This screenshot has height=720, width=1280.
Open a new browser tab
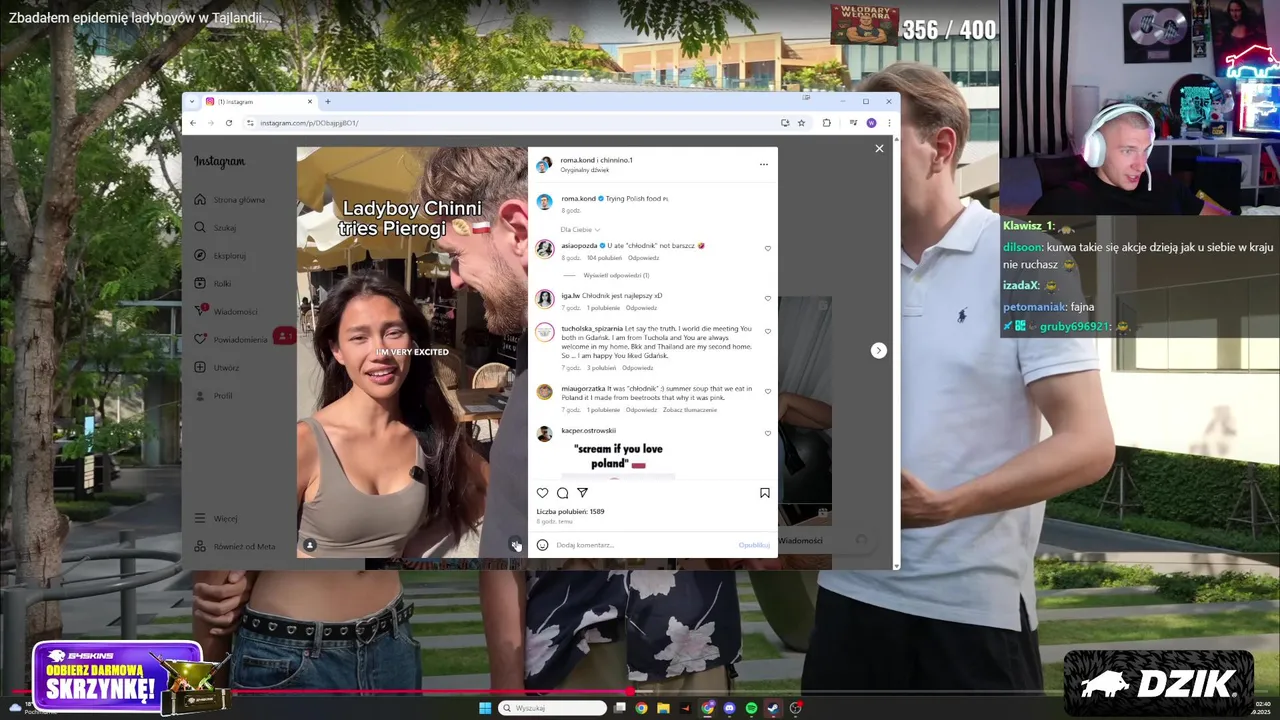coord(327,102)
